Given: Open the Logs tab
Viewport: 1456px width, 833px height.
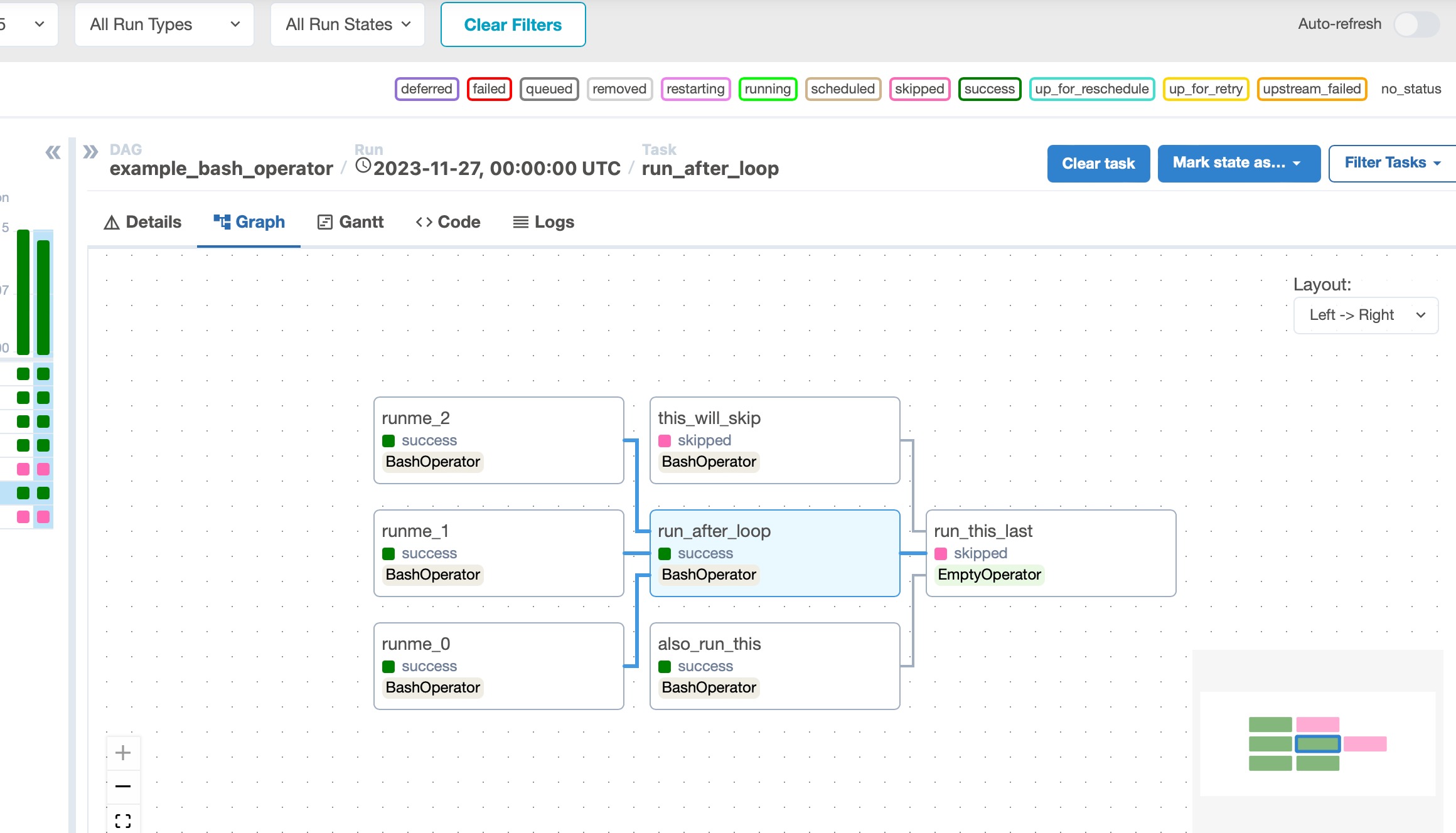Looking at the screenshot, I should (543, 222).
